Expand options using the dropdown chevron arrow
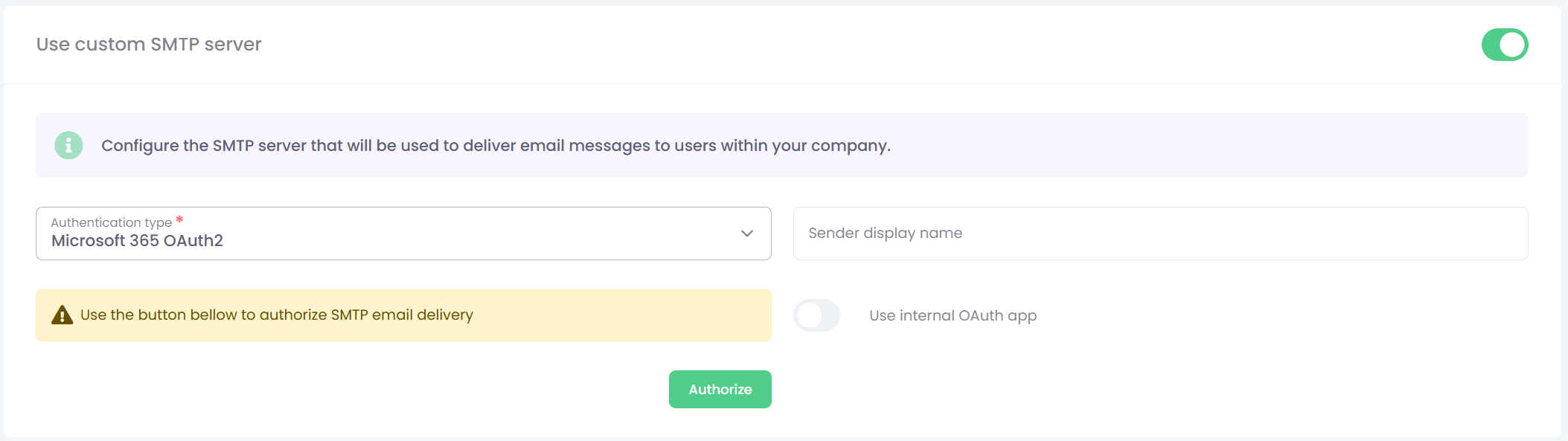 tap(747, 234)
